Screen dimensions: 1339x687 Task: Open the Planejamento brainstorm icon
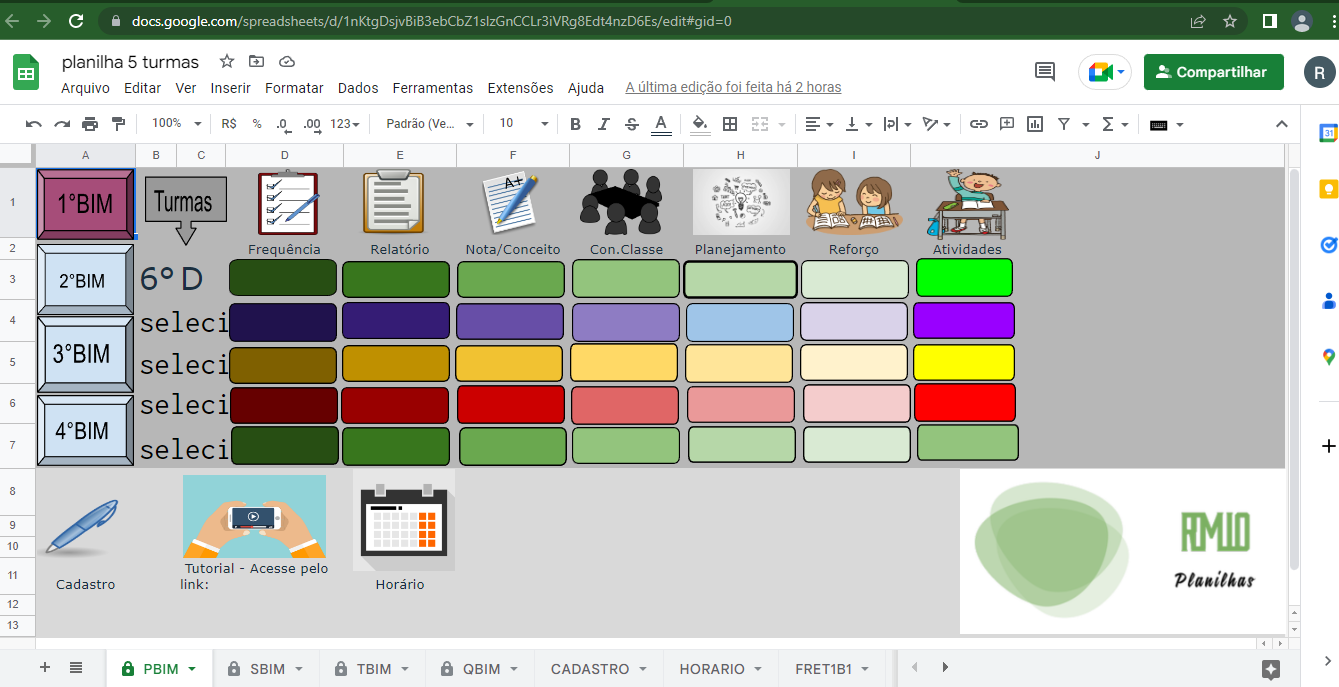click(x=739, y=202)
